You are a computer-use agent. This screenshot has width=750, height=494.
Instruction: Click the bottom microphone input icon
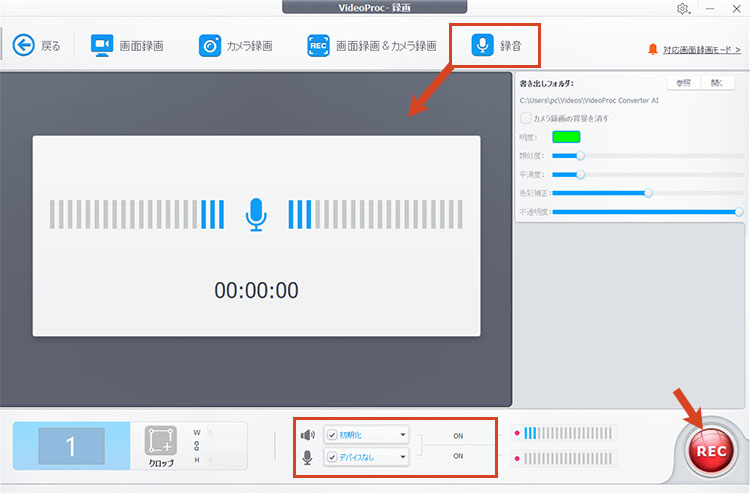click(x=307, y=458)
